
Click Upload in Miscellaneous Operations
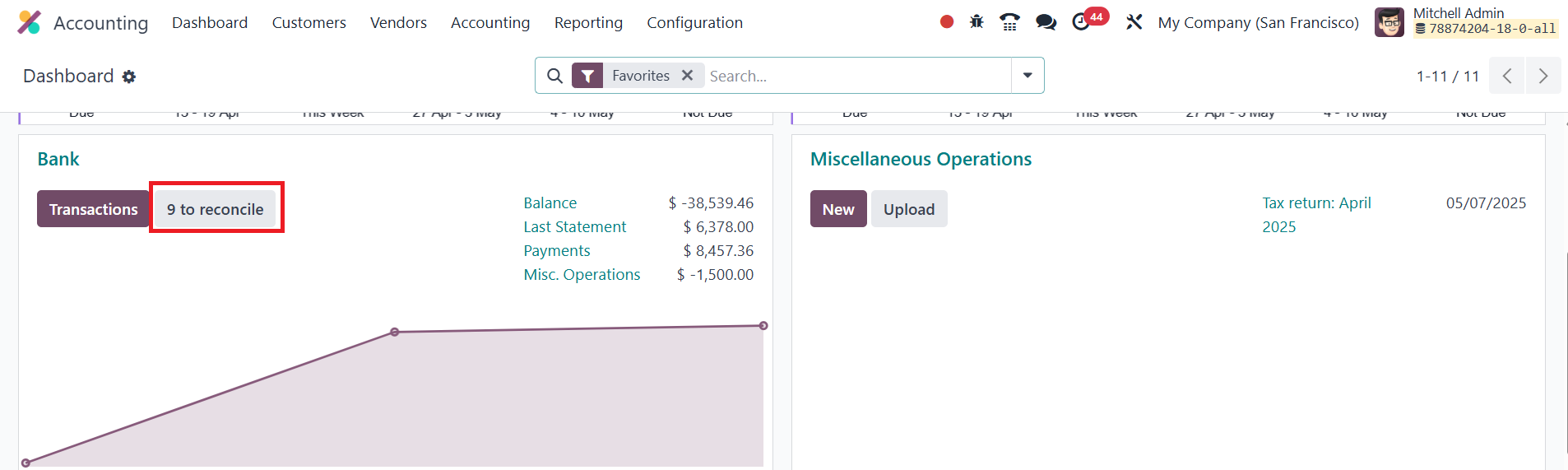coord(909,209)
